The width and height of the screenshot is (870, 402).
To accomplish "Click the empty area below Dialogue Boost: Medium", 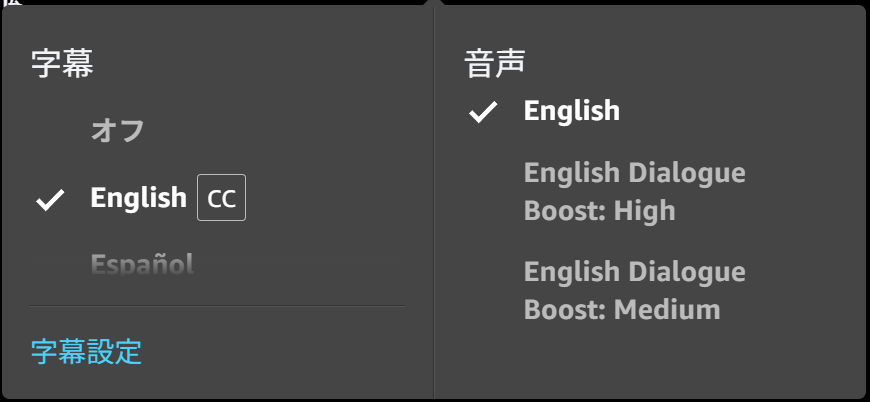I will [x=649, y=360].
